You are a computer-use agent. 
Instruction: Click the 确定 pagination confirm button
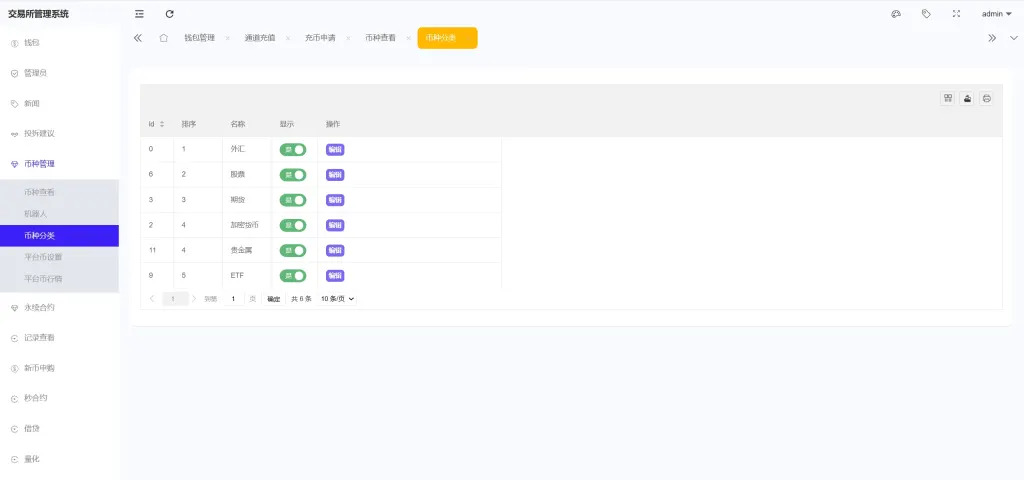click(274, 299)
